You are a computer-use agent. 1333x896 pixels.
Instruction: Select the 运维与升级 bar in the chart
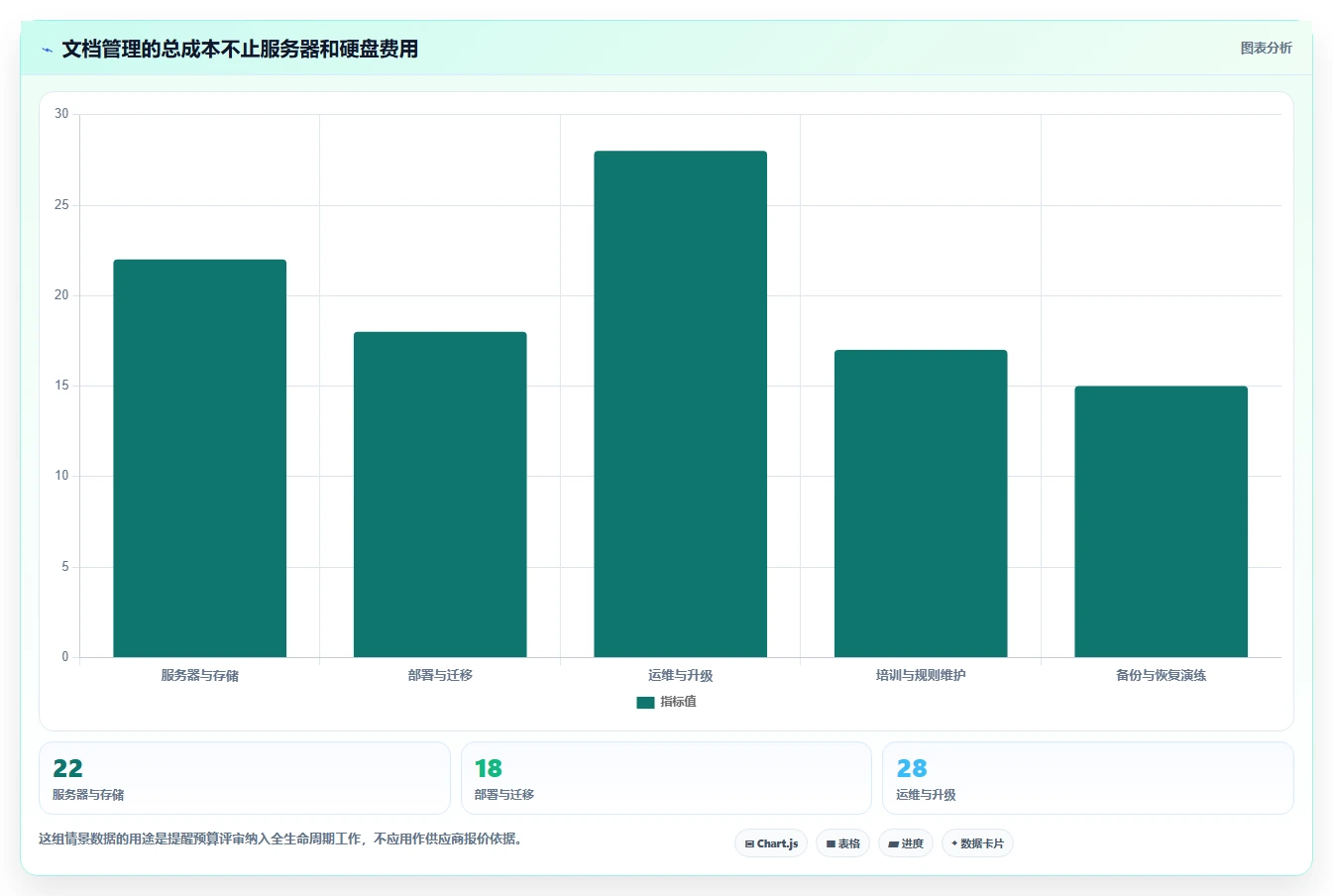point(680,404)
